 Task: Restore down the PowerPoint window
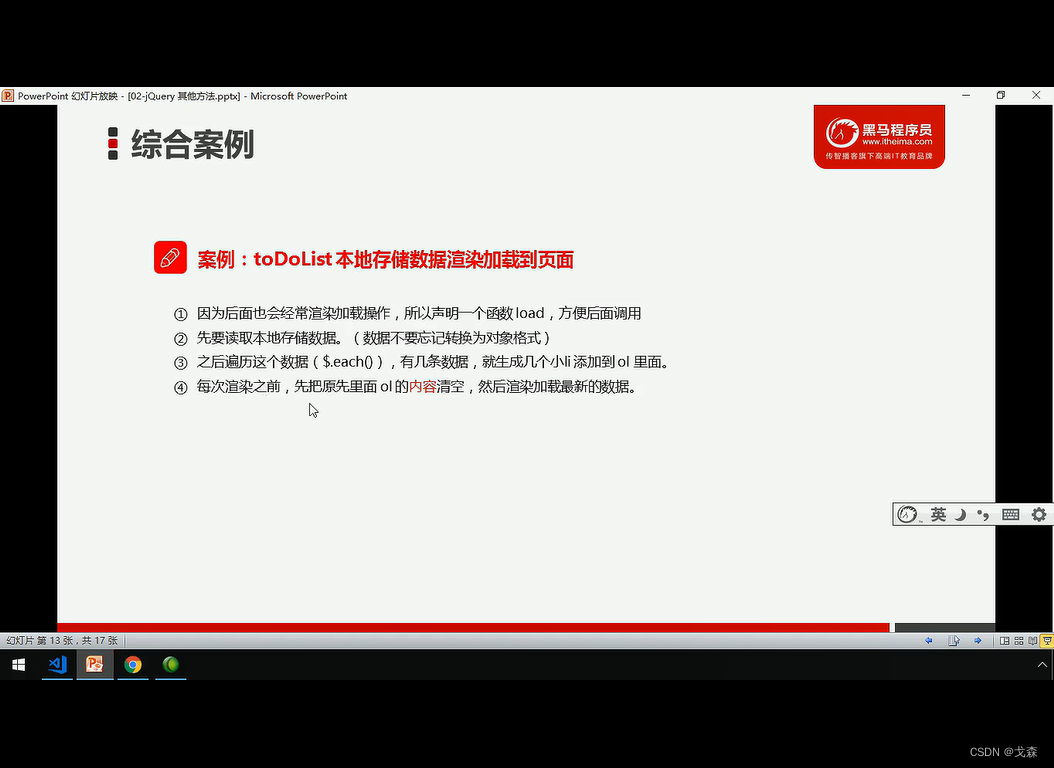click(1001, 95)
